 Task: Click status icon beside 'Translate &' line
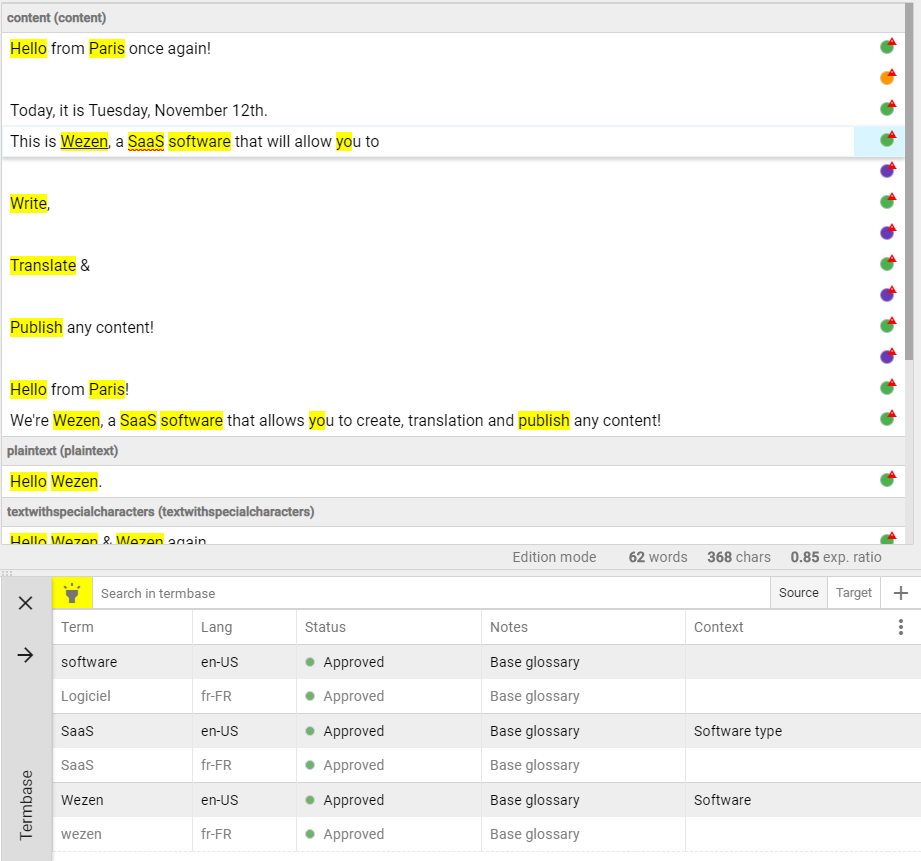pyautogui.click(x=888, y=263)
